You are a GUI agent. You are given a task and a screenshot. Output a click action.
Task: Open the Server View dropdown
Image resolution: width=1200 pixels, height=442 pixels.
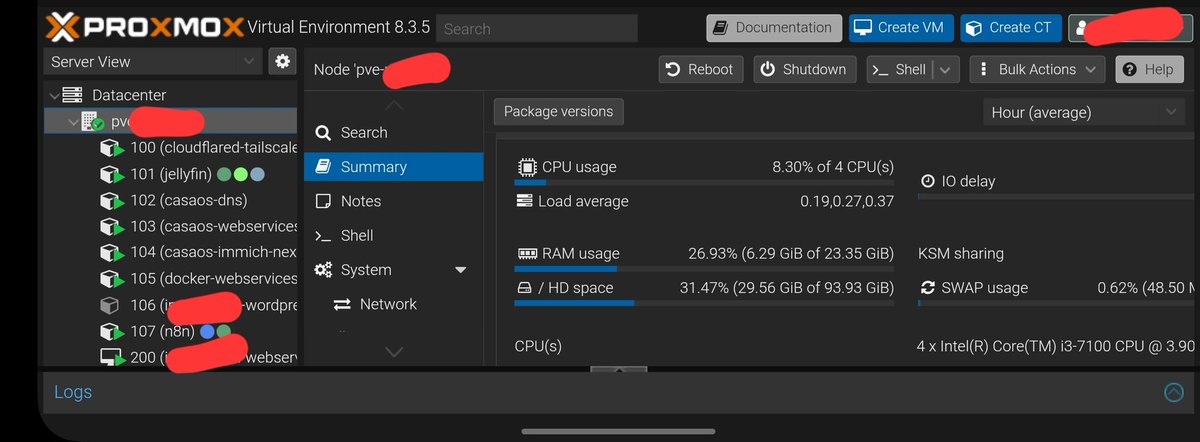coord(152,61)
